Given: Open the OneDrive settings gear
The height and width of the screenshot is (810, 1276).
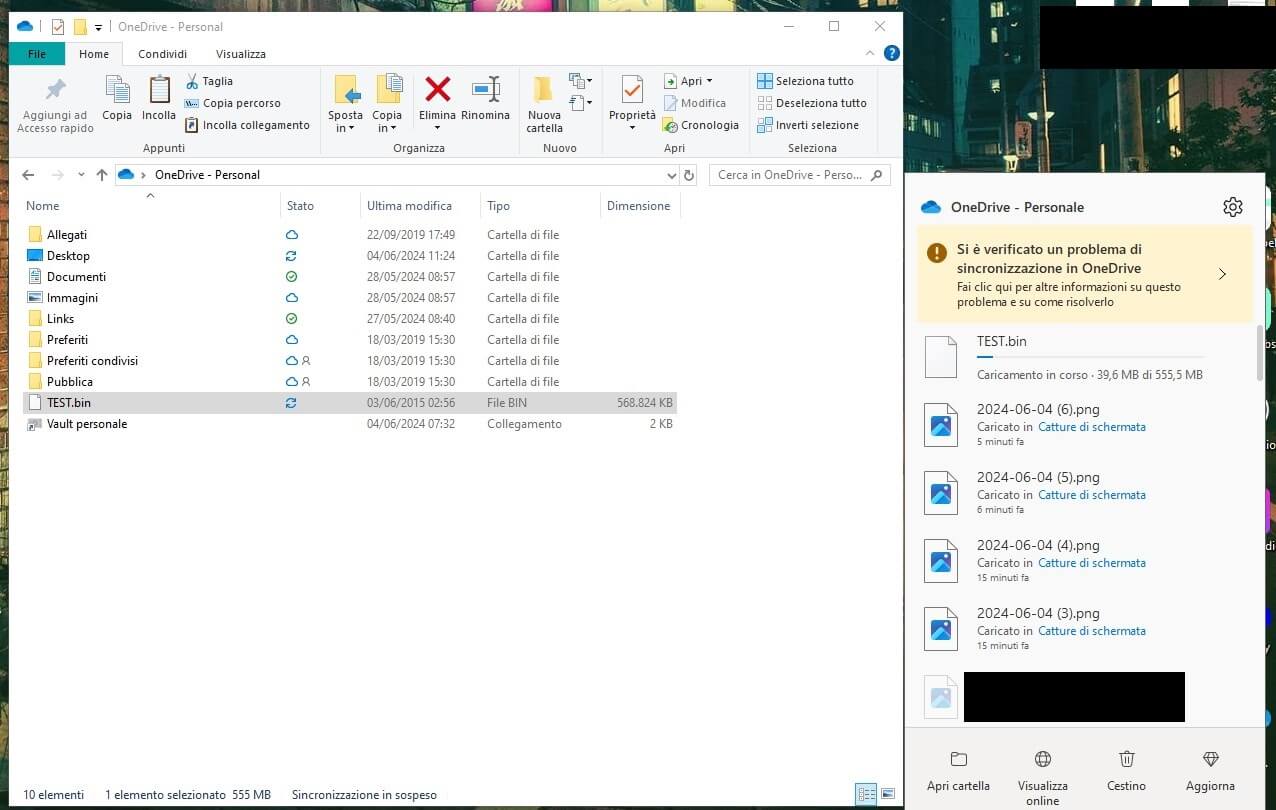Looking at the screenshot, I should 1232,207.
